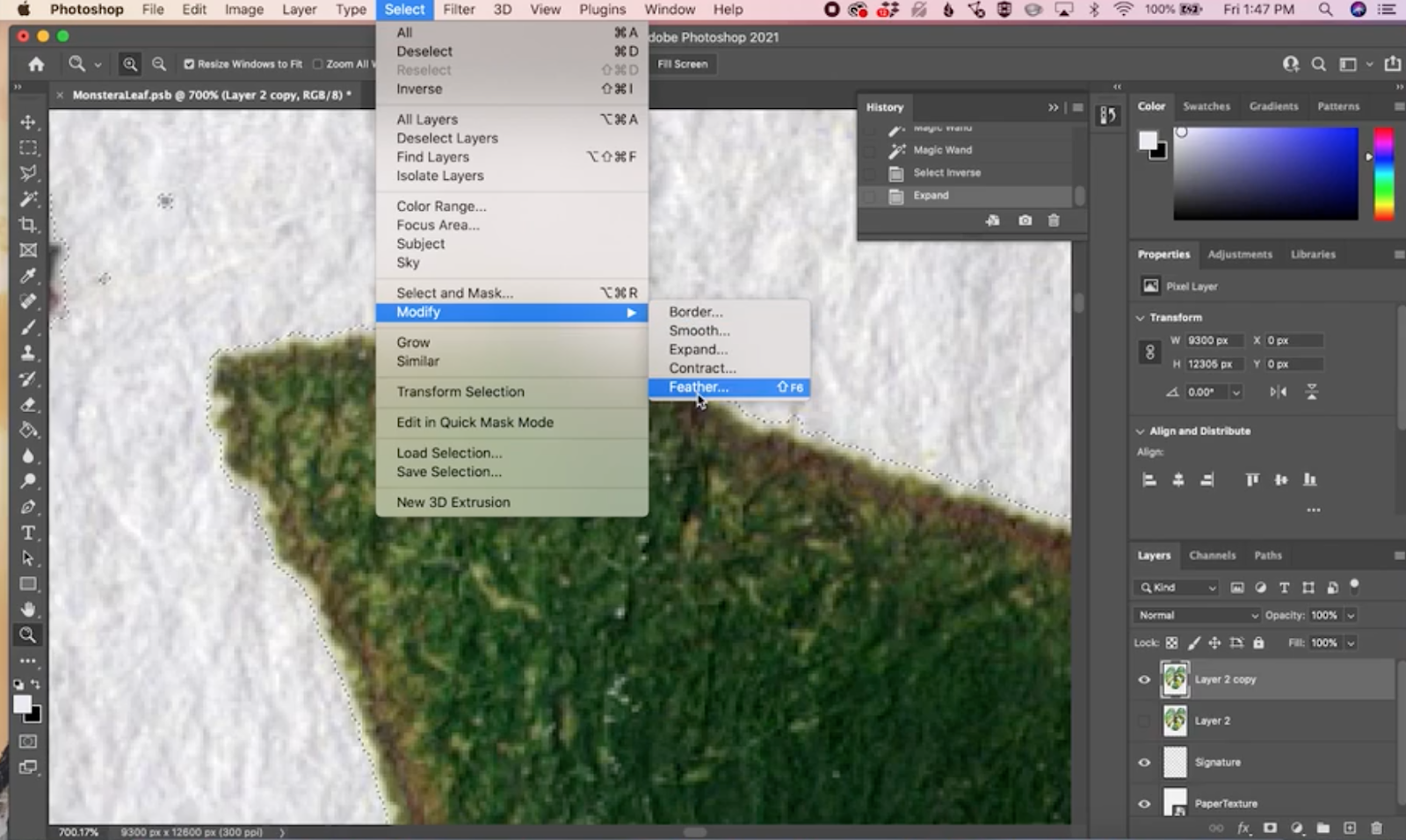Select the Brush tool
This screenshot has width=1406, height=840.
(x=28, y=327)
